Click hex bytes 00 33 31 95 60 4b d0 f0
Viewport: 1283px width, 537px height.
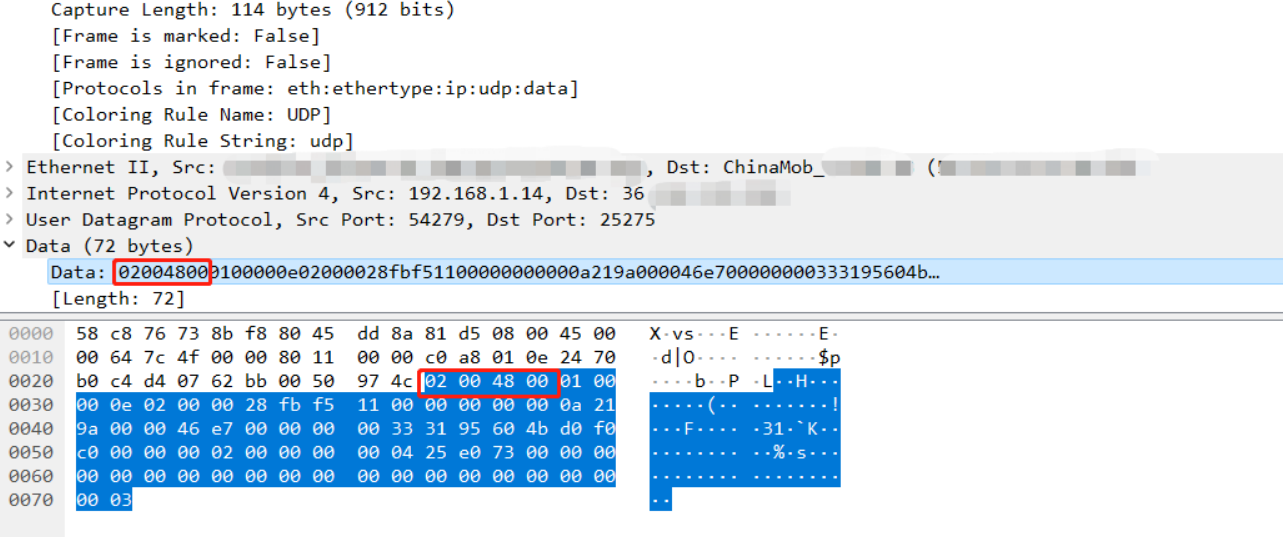(x=487, y=428)
